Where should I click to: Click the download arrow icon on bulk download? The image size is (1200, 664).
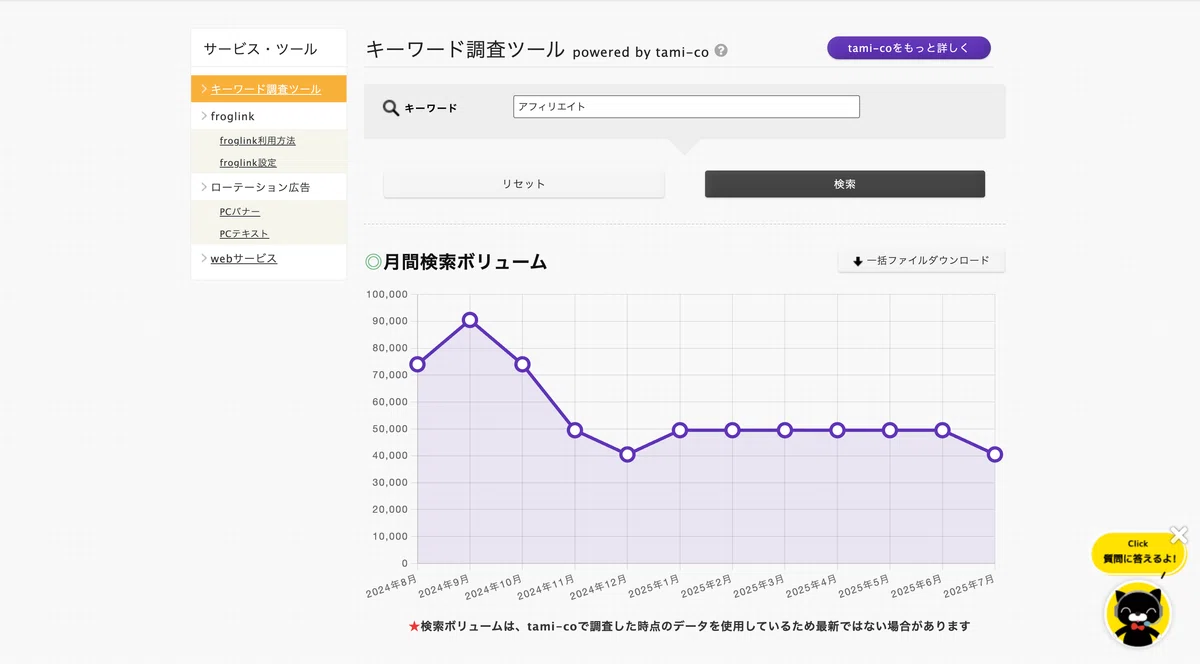(857, 261)
